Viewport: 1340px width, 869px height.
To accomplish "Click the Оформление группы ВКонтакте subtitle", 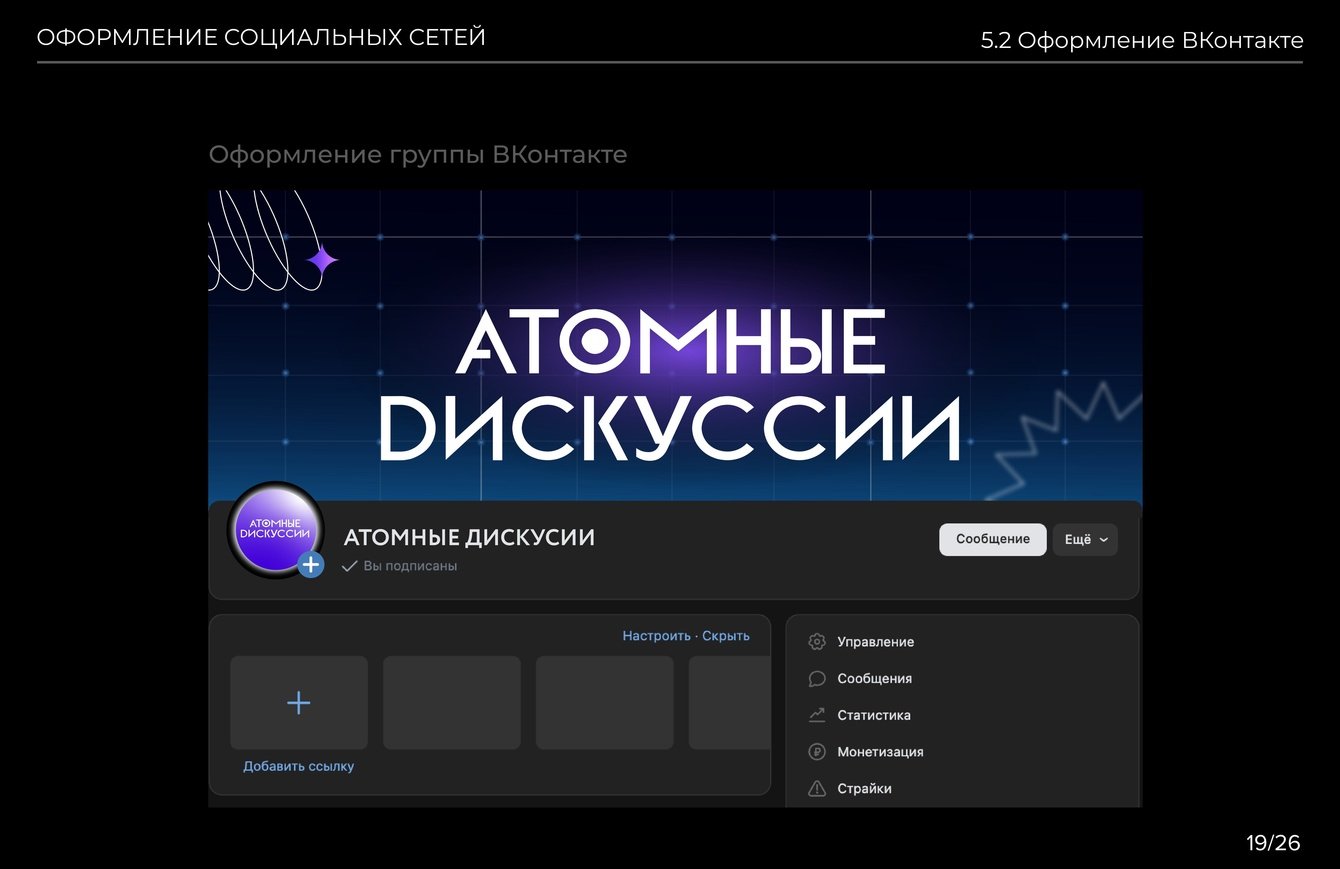I will pyautogui.click(x=418, y=155).
